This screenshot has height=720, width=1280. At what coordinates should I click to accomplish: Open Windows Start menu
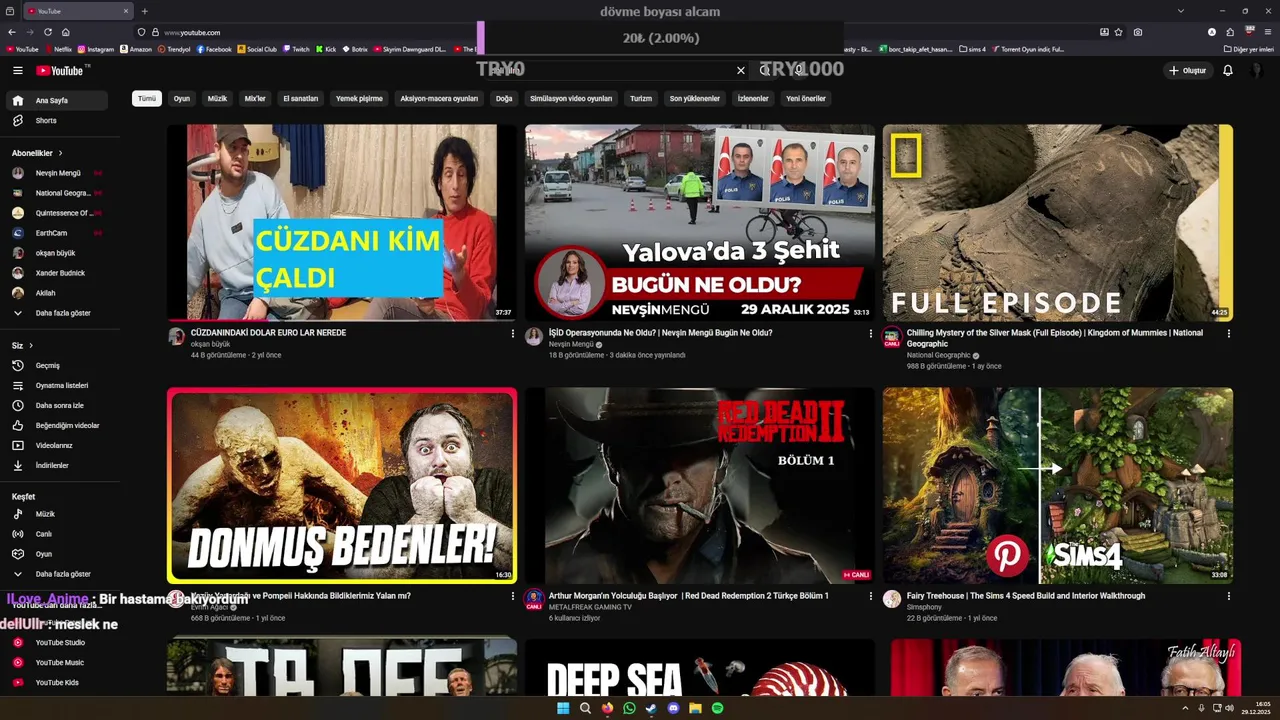563,708
